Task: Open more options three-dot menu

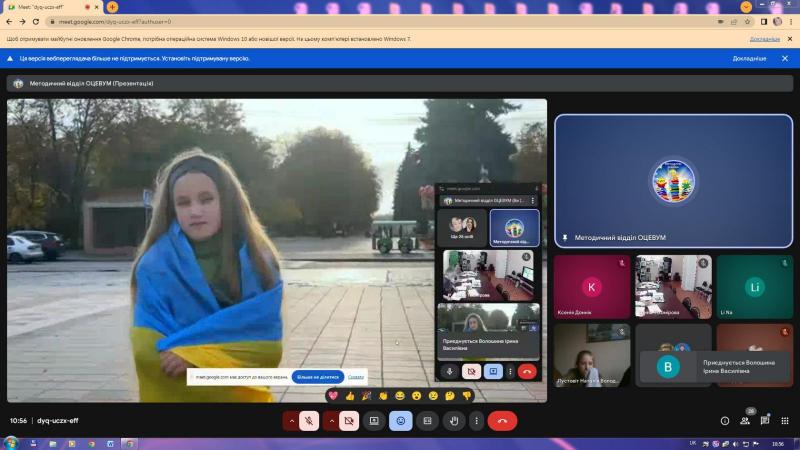Action: pyautogui.click(x=477, y=421)
